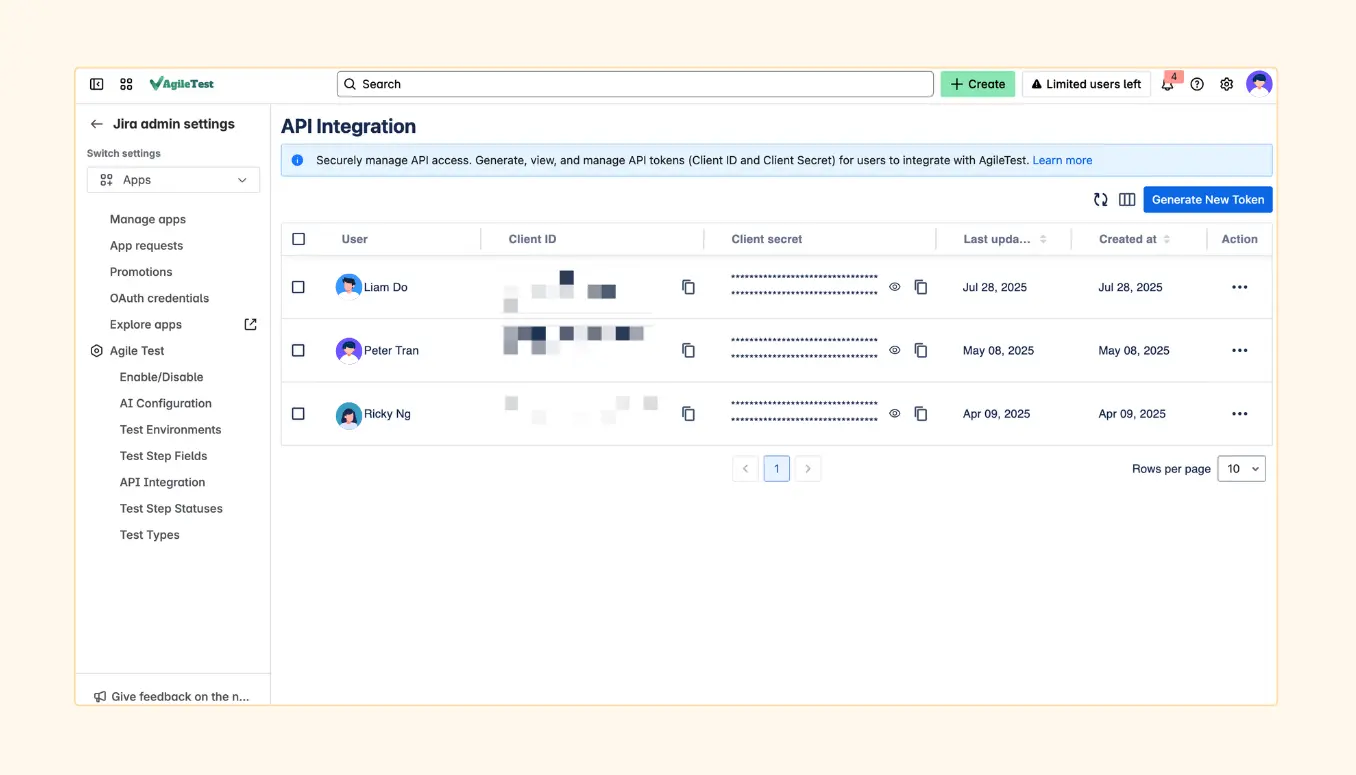Copy Liam Do's client secret

(x=921, y=287)
